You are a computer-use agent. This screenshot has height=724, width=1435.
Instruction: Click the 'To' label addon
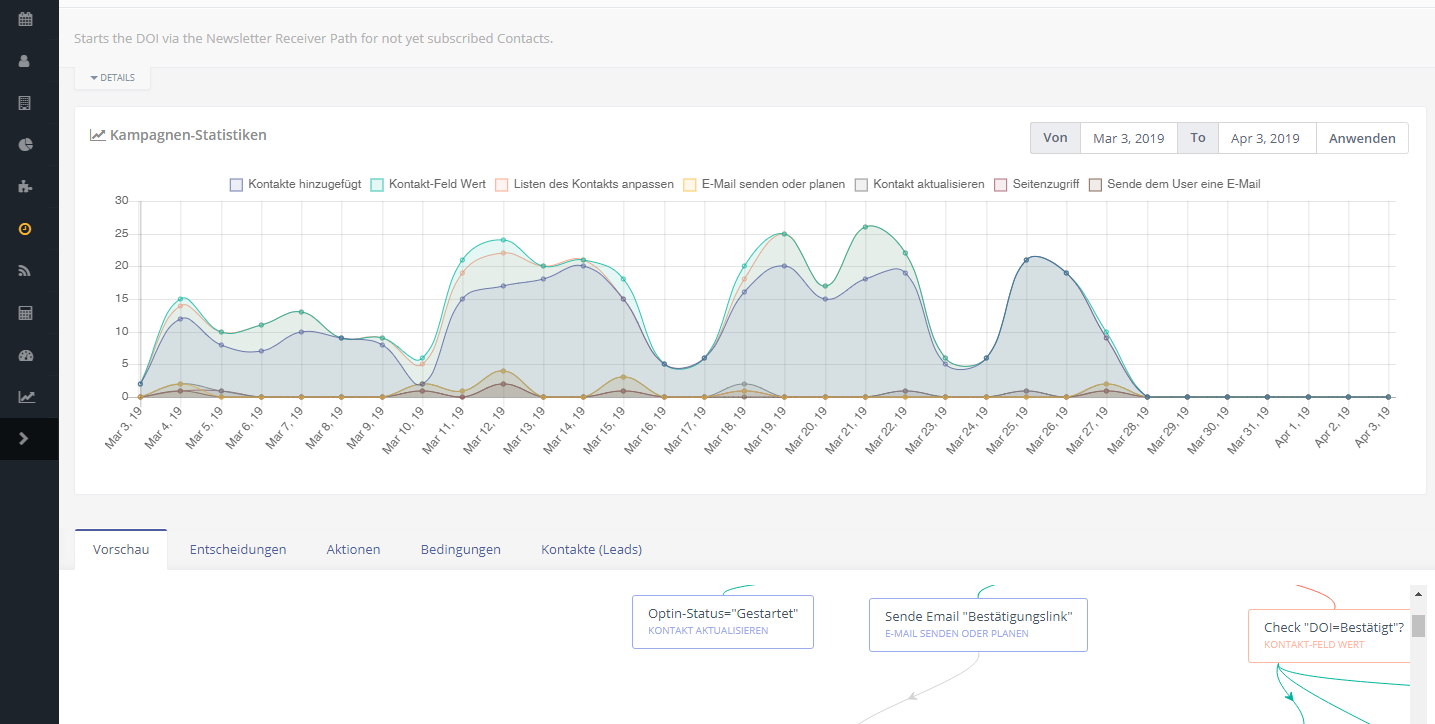coord(1198,138)
